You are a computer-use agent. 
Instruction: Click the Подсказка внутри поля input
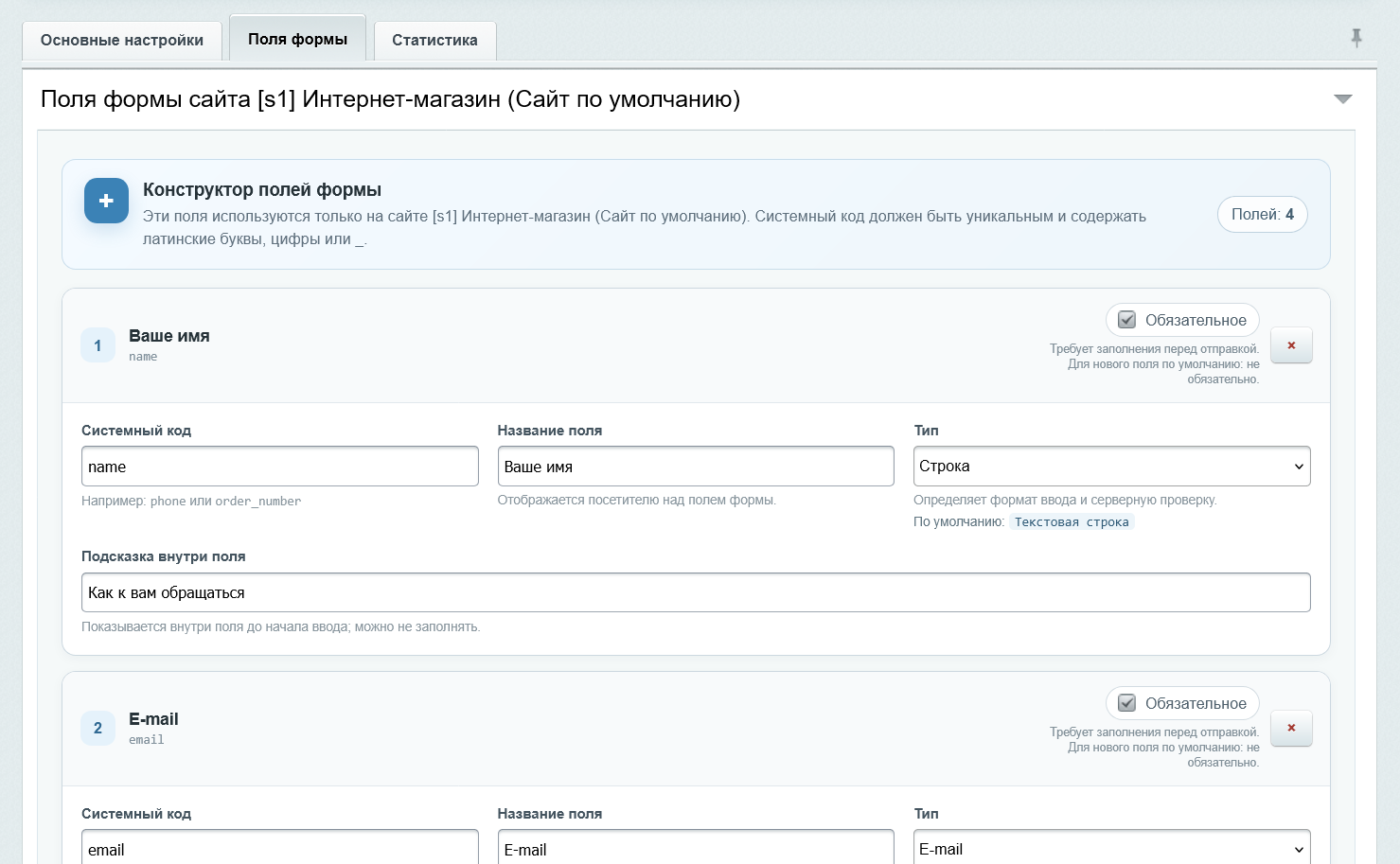click(696, 592)
